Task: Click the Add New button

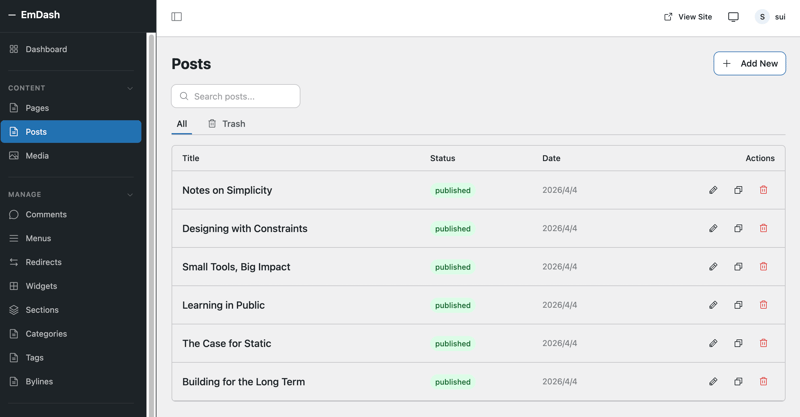Action: (749, 63)
